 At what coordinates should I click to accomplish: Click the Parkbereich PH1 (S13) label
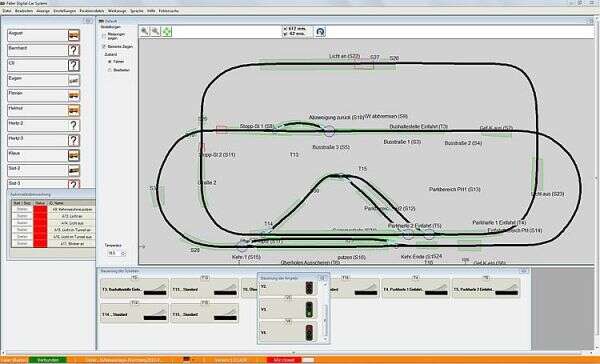(x=455, y=189)
